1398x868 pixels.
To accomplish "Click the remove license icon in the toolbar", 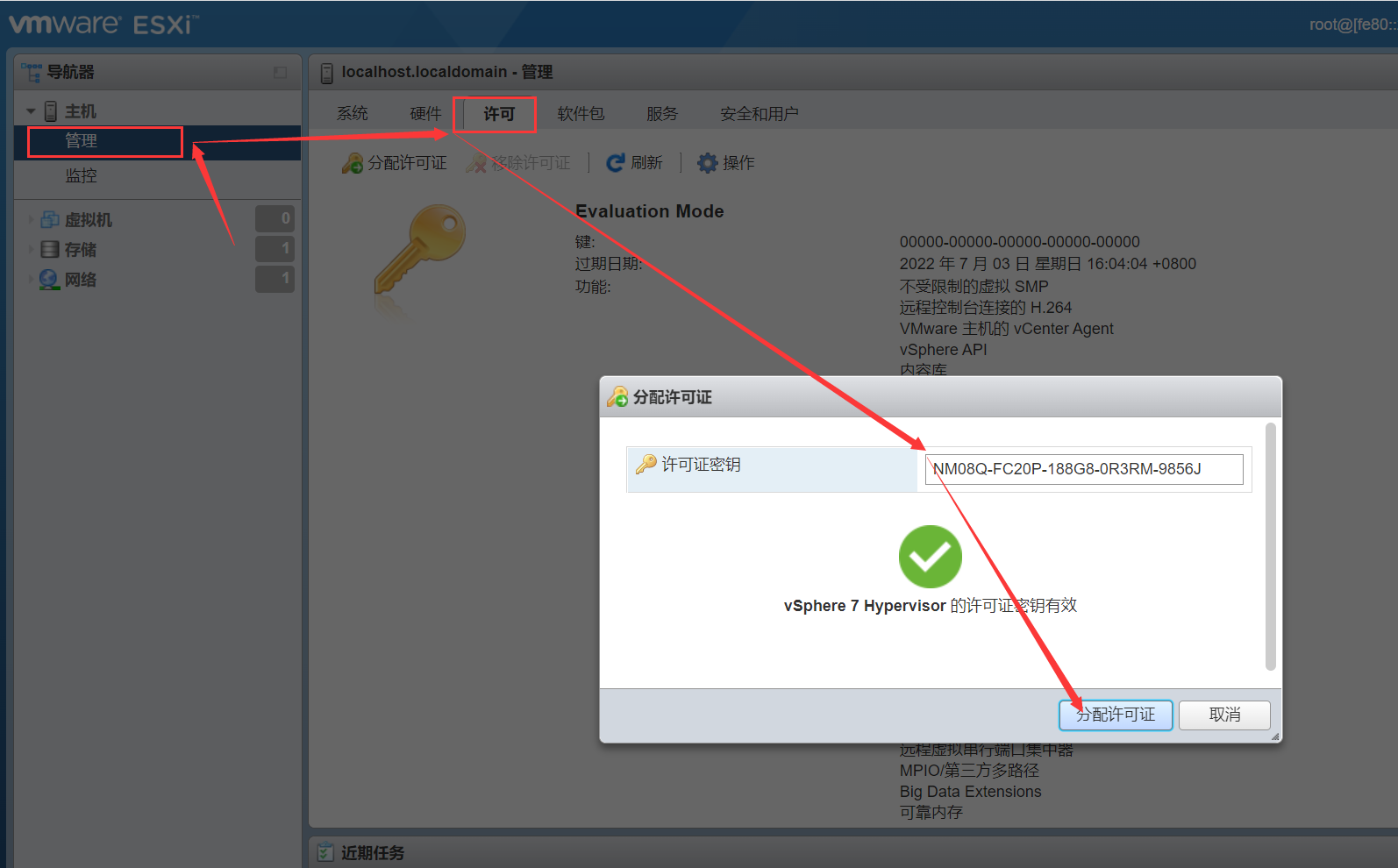I will tap(476, 163).
